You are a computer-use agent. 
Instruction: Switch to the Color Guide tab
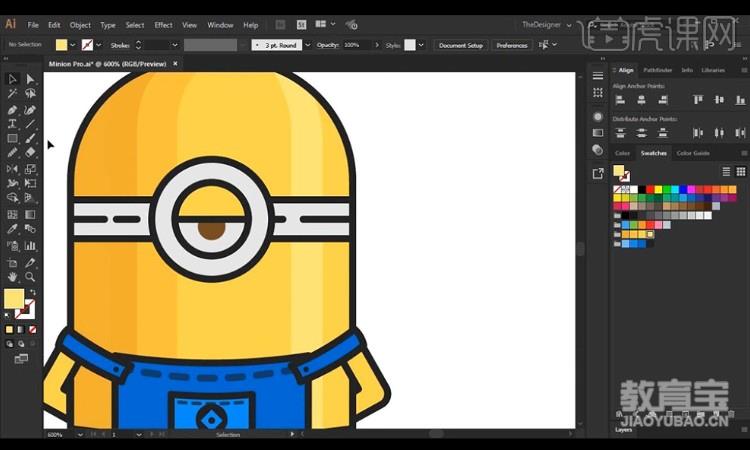pos(693,153)
